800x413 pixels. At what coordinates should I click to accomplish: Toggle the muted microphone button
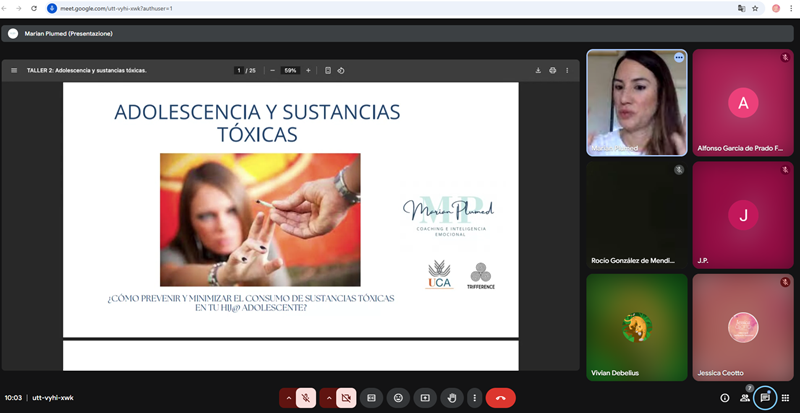(306, 398)
